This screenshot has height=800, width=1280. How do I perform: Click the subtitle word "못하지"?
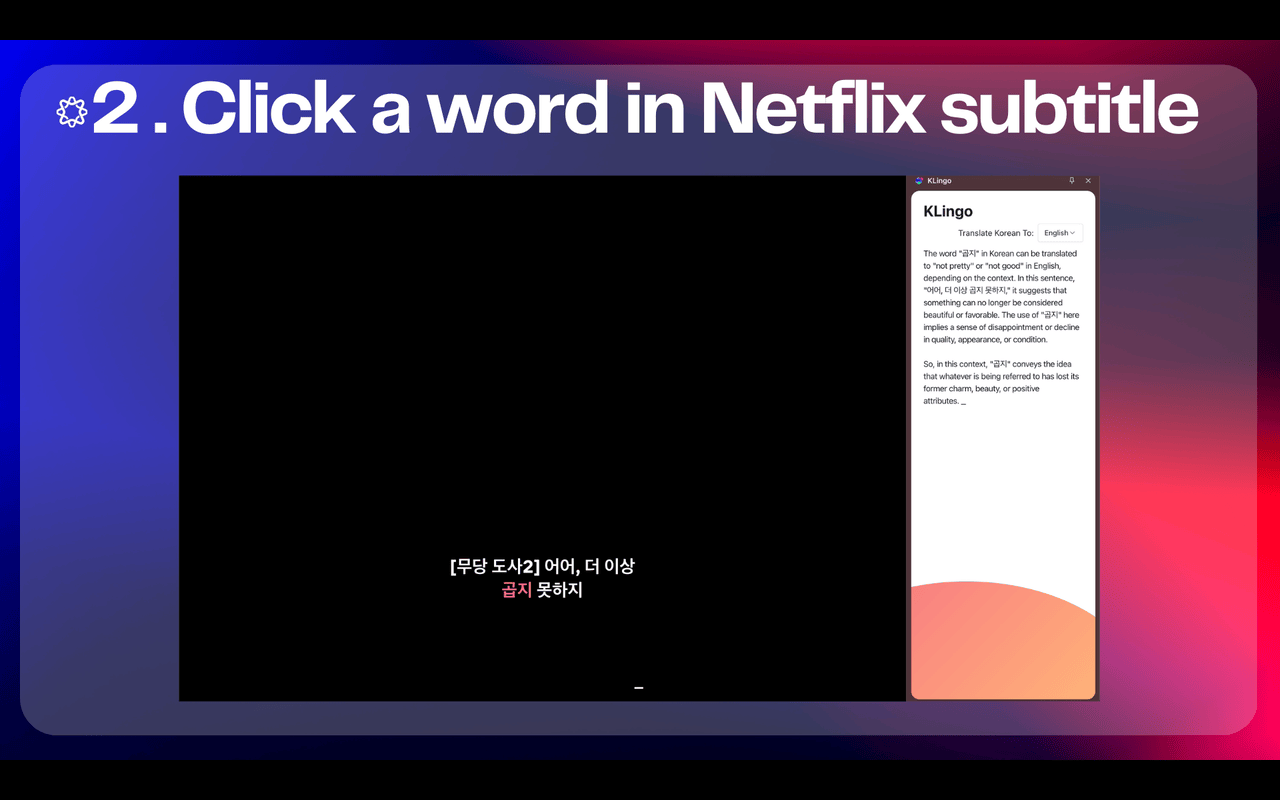click(560, 590)
